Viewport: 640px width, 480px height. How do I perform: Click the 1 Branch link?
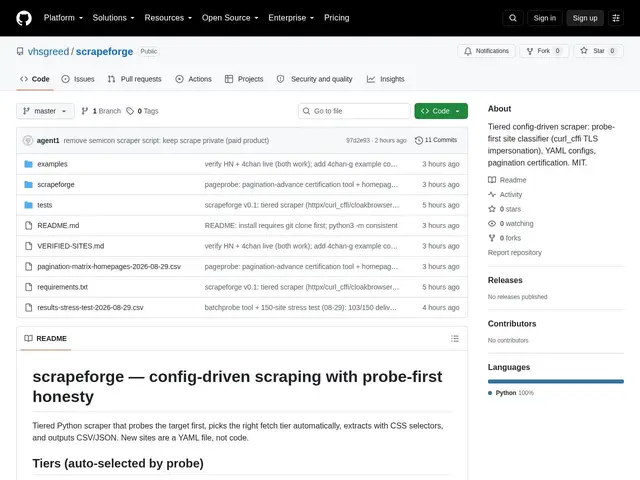pos(102,111)
